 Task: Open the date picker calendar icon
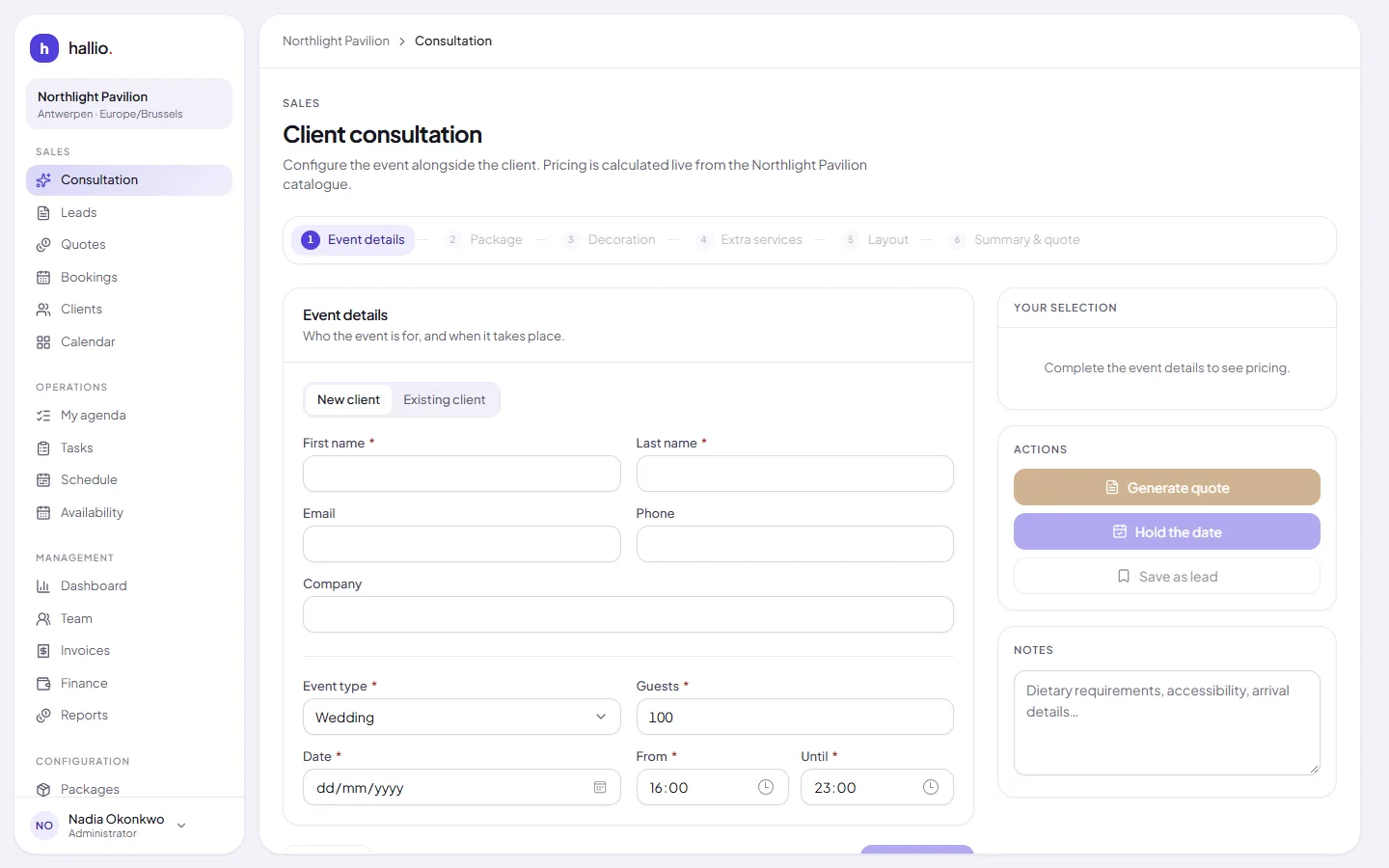[x=600, y=788]
